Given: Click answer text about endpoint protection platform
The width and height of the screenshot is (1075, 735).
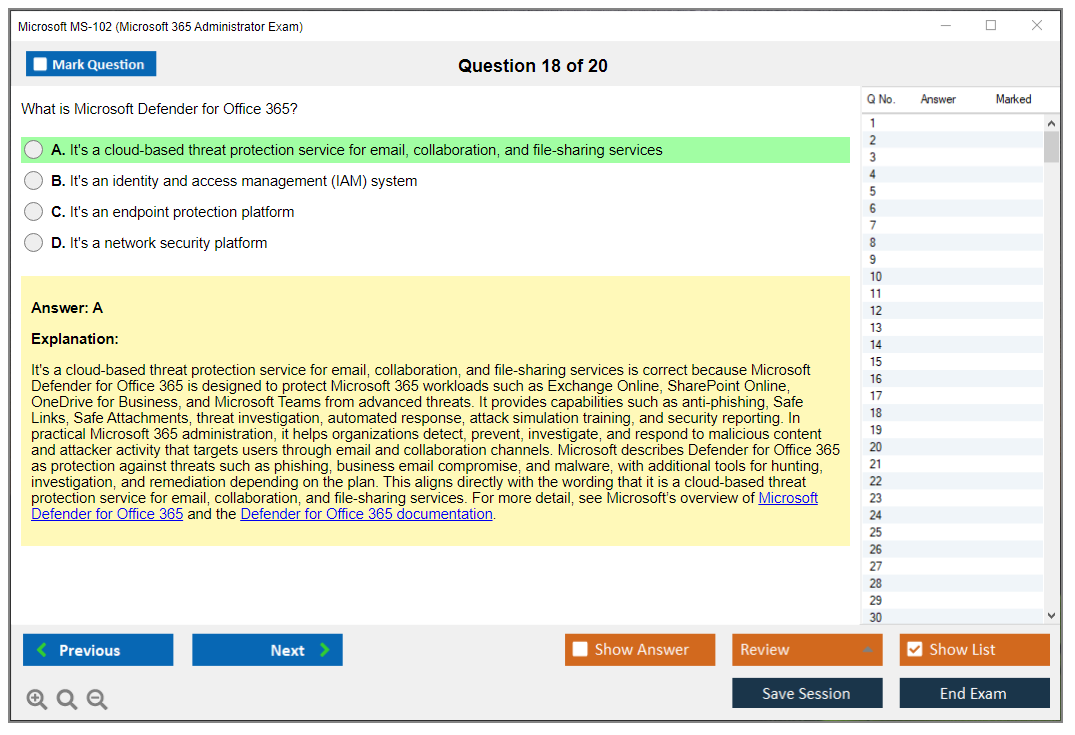Looking at the screenshot, I should point(182,212).
